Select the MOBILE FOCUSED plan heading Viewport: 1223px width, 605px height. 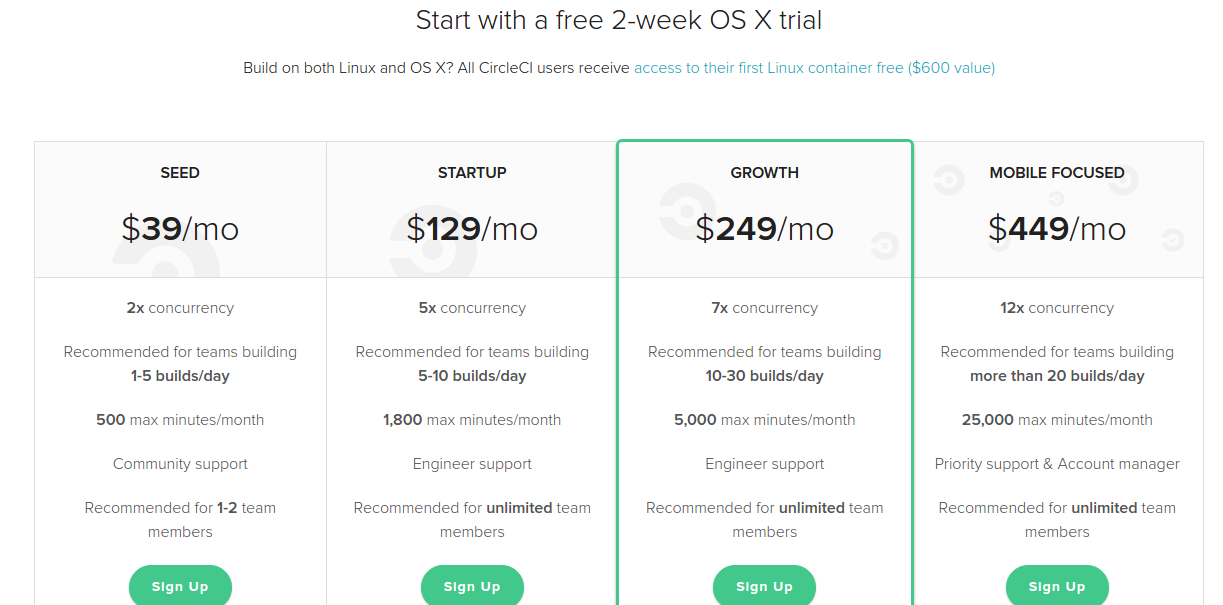pos(1057,173)
